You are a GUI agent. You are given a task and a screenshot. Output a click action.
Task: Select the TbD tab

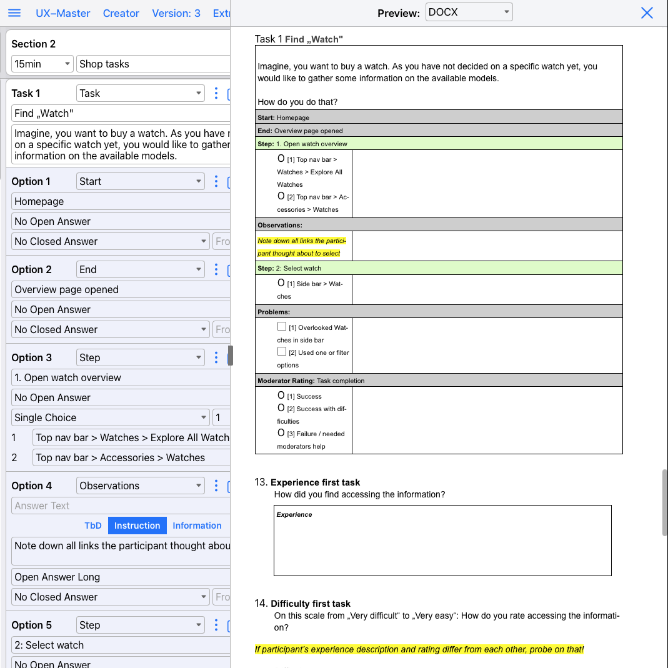click(x=93, y=525)
